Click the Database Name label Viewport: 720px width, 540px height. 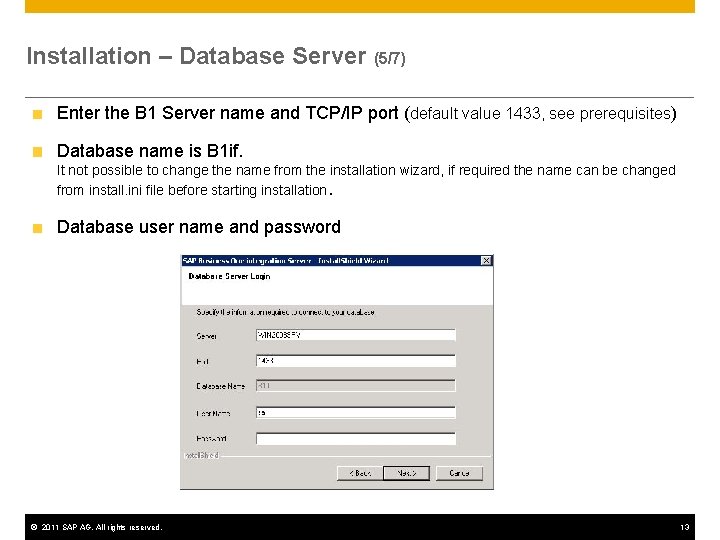[x=220, y=386]
